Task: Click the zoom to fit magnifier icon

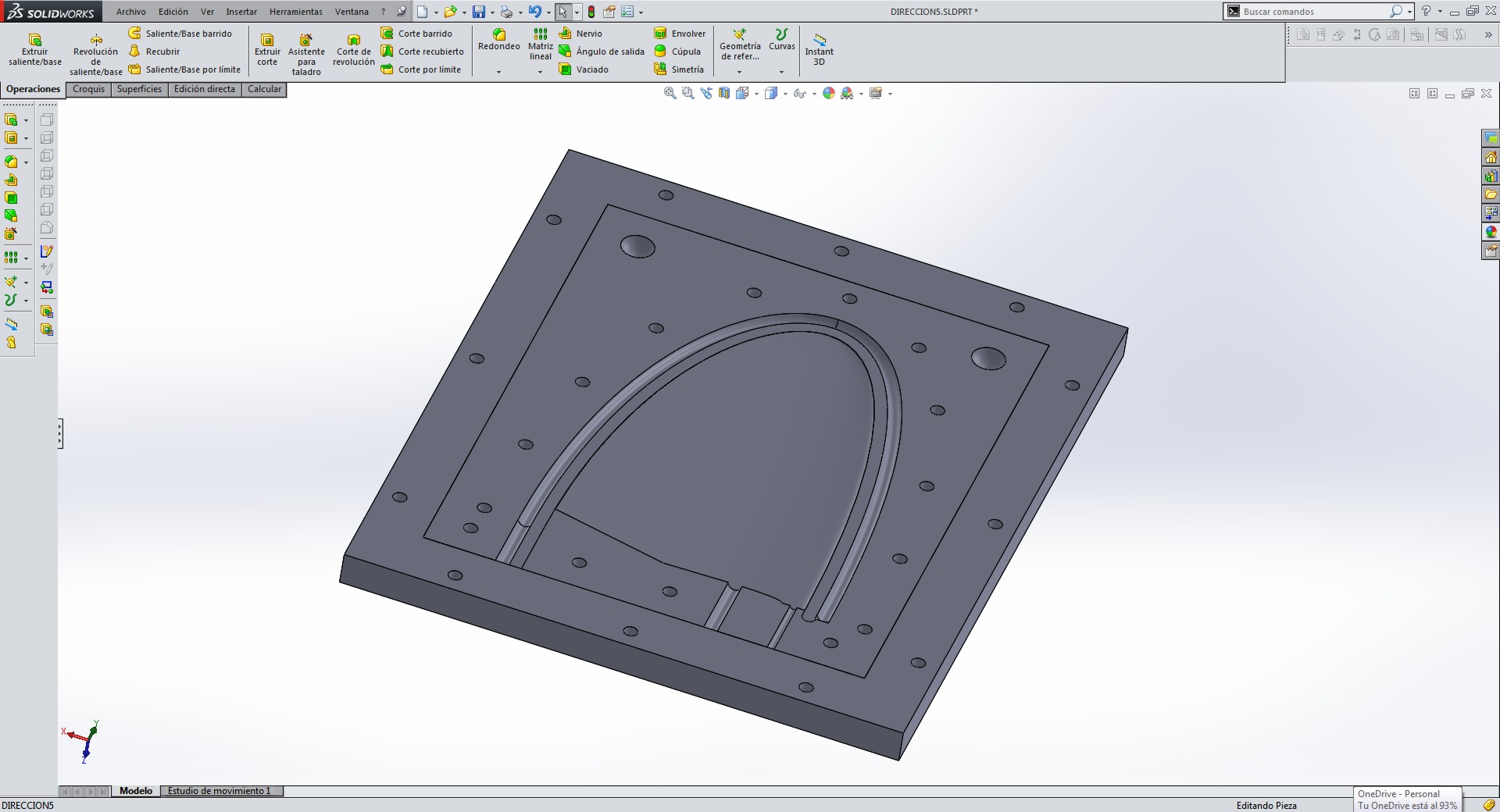Action: [x=670, y=94]
